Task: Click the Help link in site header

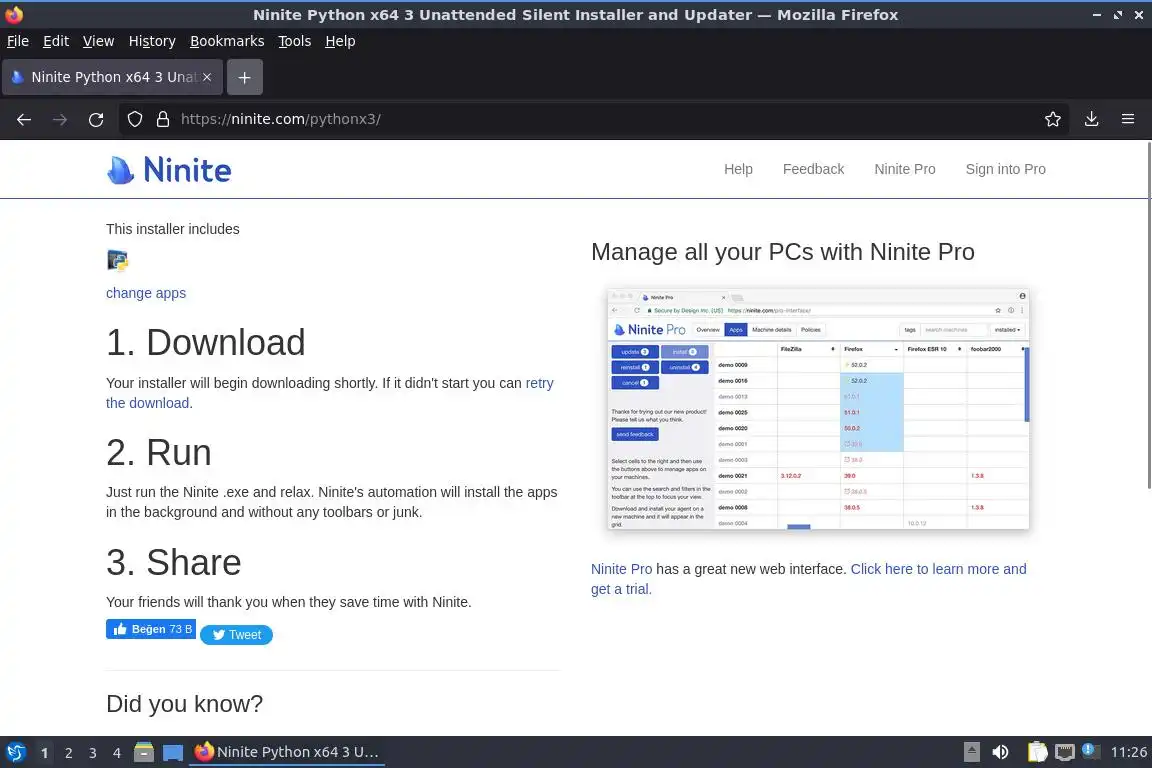Action: coord(738,169)
